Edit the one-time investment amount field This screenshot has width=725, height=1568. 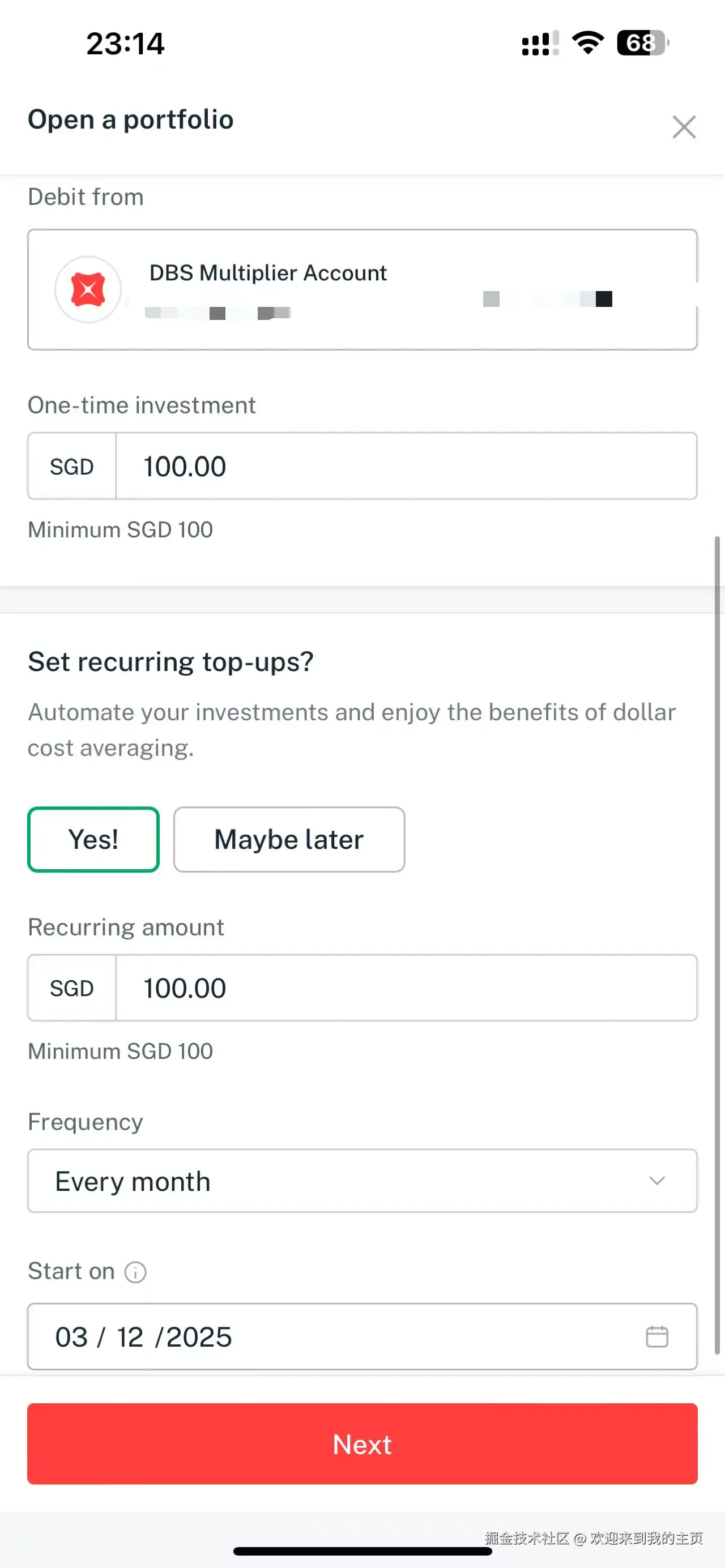pyautogui.click(x=406, y=466)
